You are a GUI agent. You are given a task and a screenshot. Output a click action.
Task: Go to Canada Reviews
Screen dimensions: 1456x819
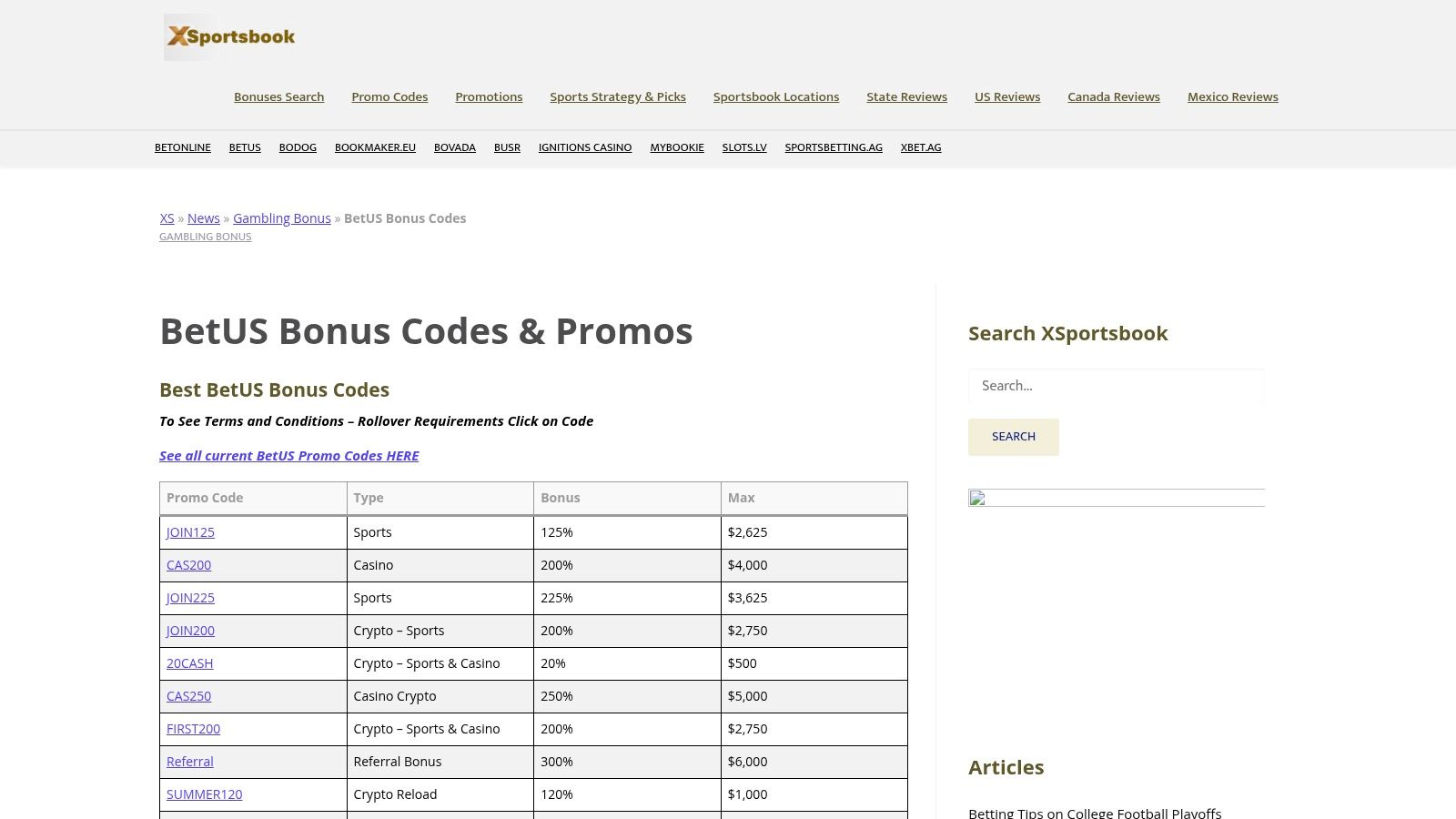[1114, 96]
